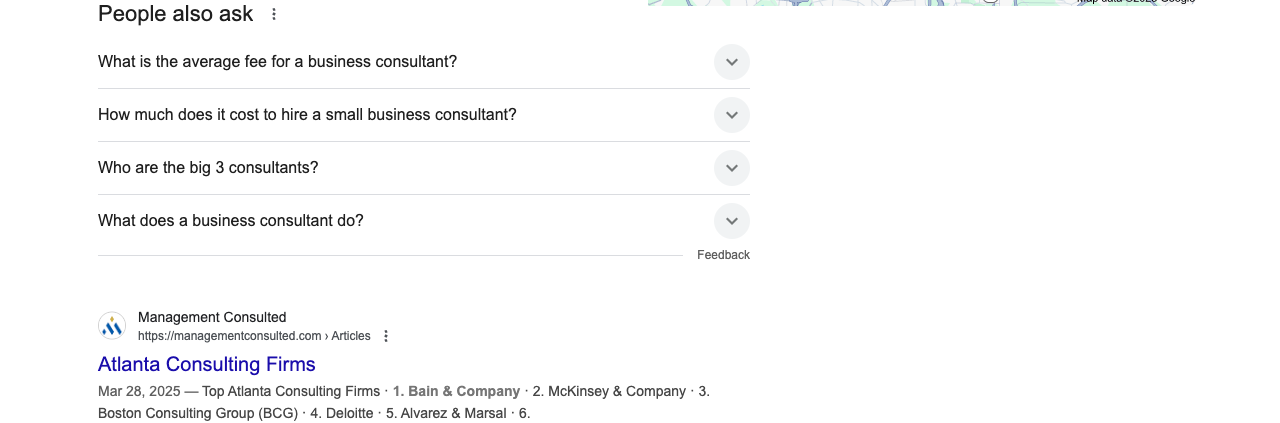Click the map preview strip at the top
Image resolution: width=1280 pixels, height=423 pixels.
coord(921,3)
